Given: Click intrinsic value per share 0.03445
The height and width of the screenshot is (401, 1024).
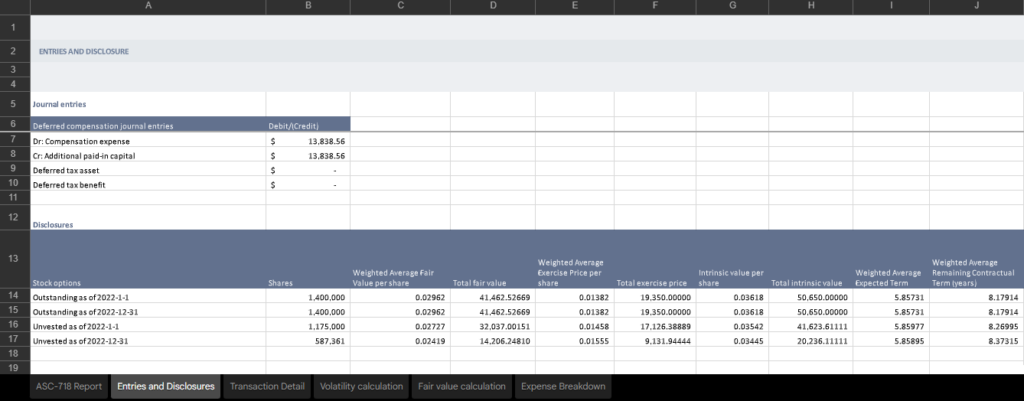Looking at the screenshot, I should click(732, 340).
